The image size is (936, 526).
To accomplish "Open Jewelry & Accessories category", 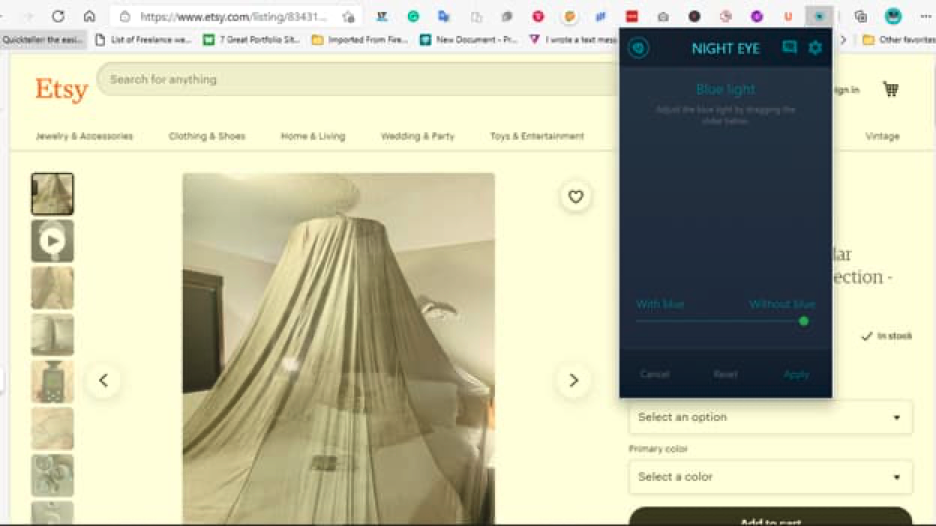I will coord(84,136).
